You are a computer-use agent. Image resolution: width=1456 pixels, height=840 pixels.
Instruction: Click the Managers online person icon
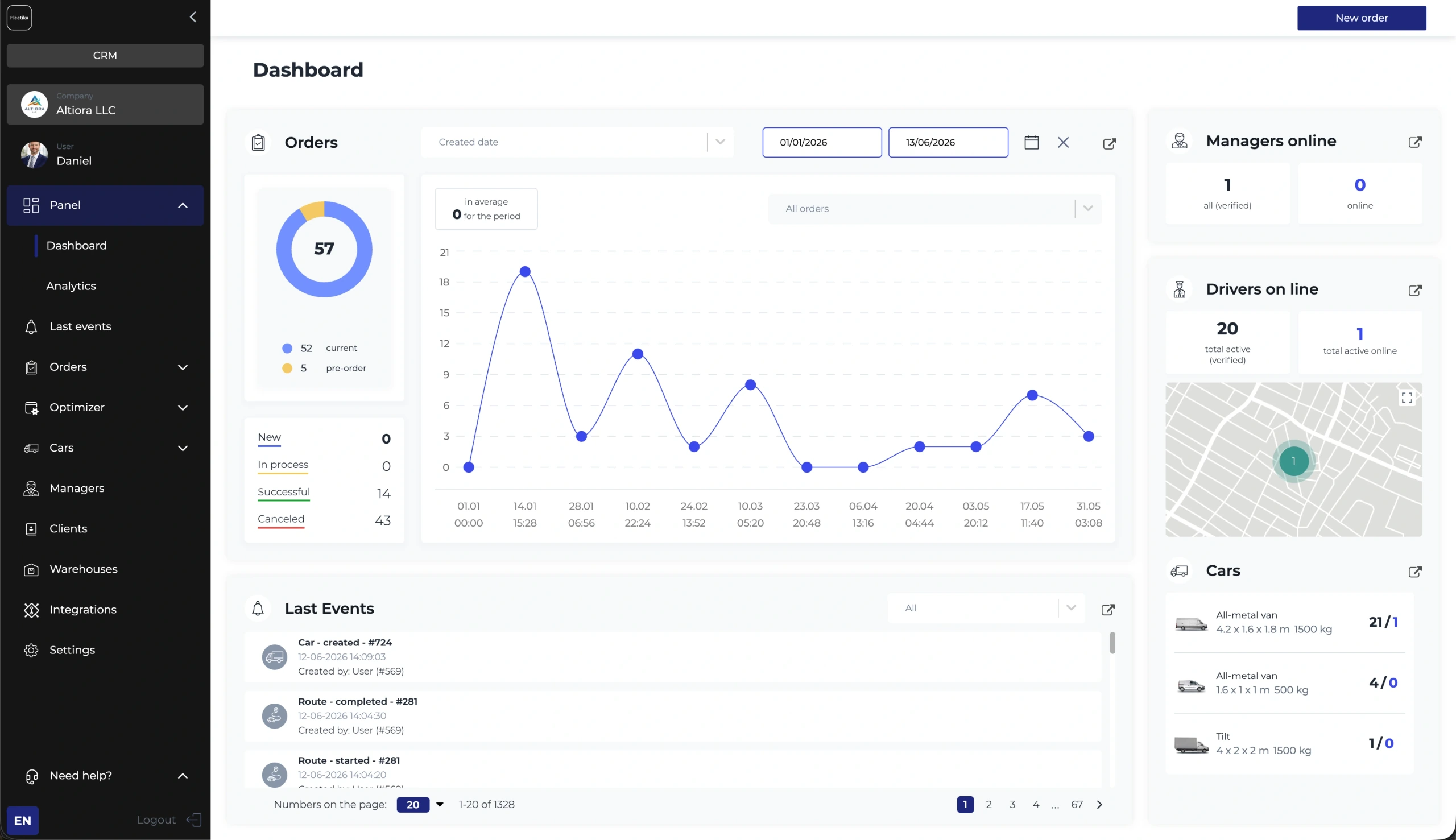pyautogui.click(x=1179, y=142)
